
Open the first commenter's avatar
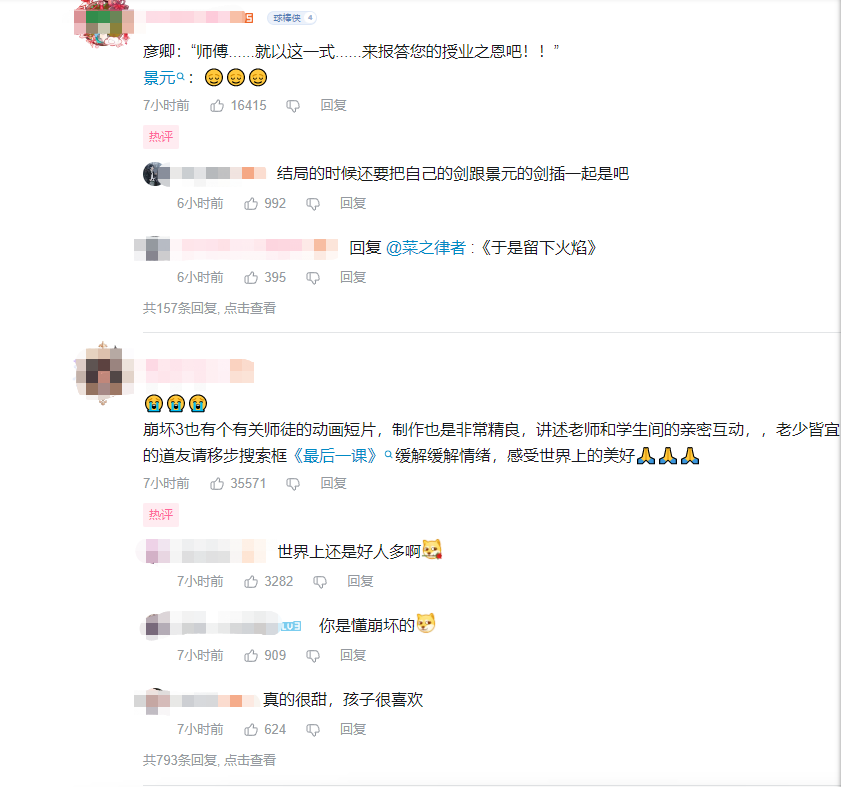click(x=104, y=23)
